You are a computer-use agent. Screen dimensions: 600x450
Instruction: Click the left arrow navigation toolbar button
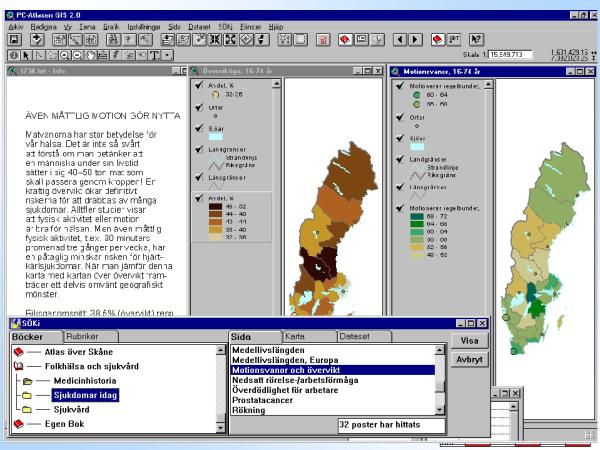pyautogui.click(x=399, y=39)
